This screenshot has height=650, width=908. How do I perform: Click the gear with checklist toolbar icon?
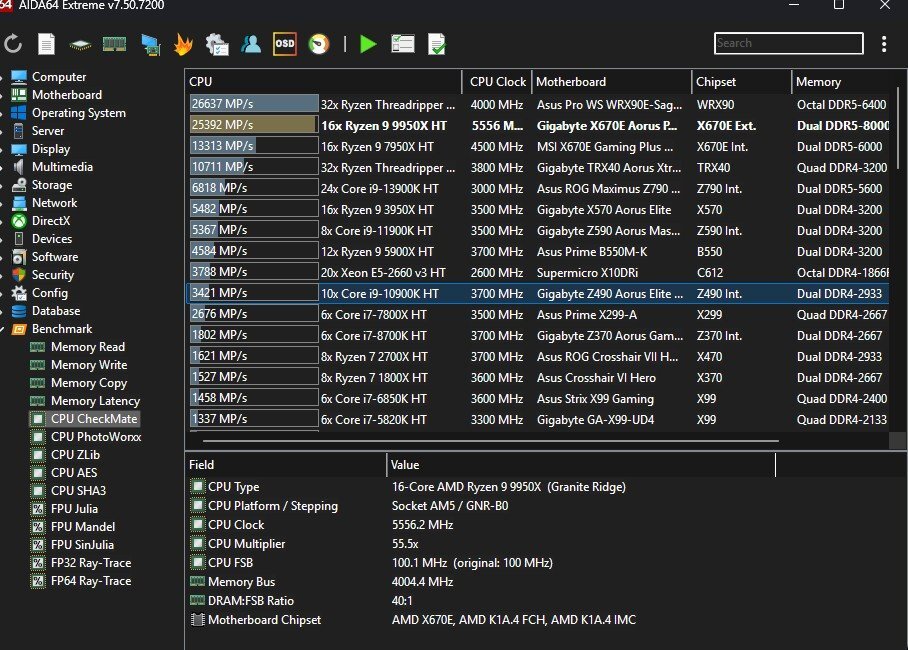(x=217, y=45)
